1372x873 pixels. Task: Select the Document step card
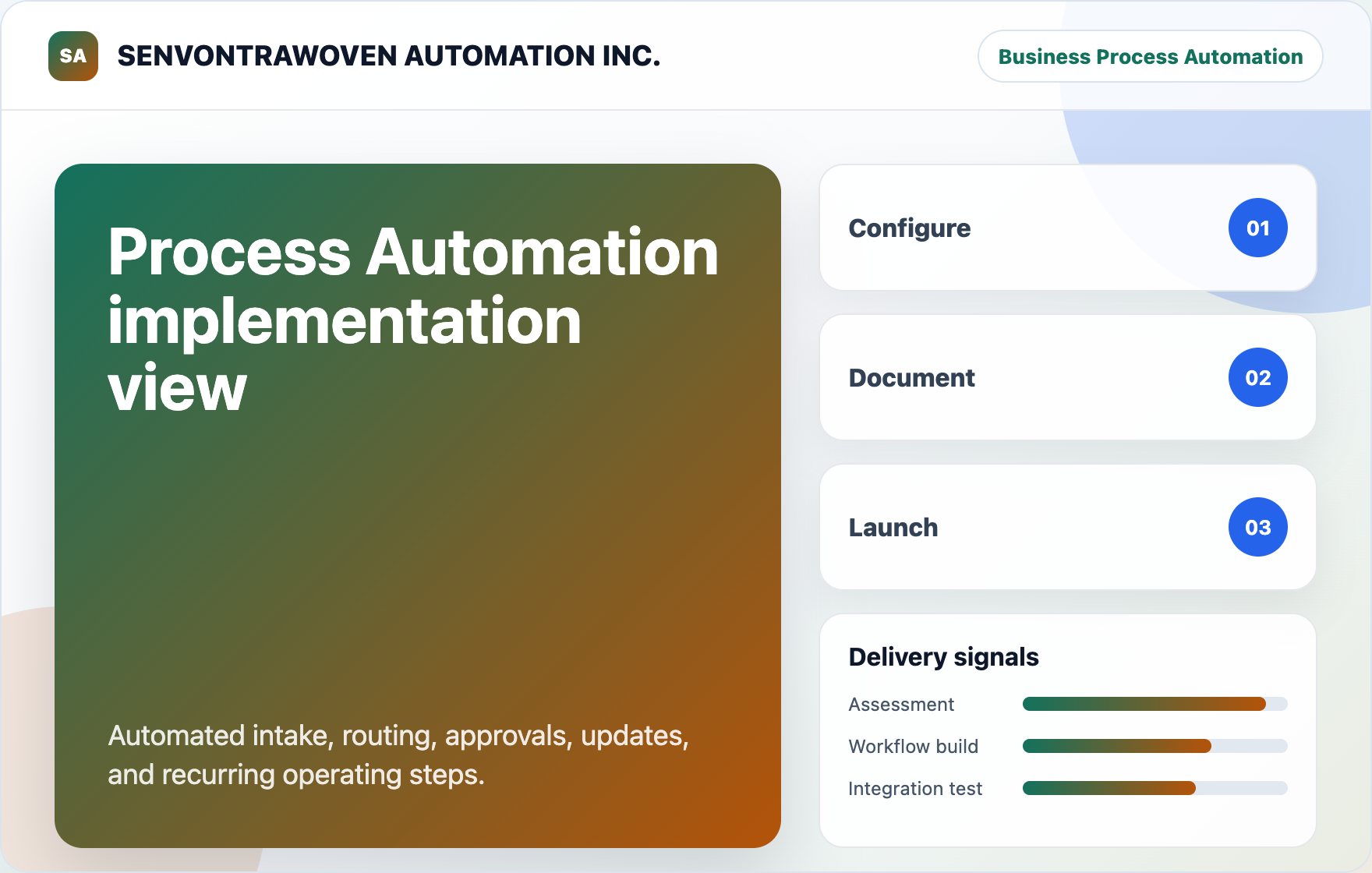pyautogui.click(x=1068, y=377)
